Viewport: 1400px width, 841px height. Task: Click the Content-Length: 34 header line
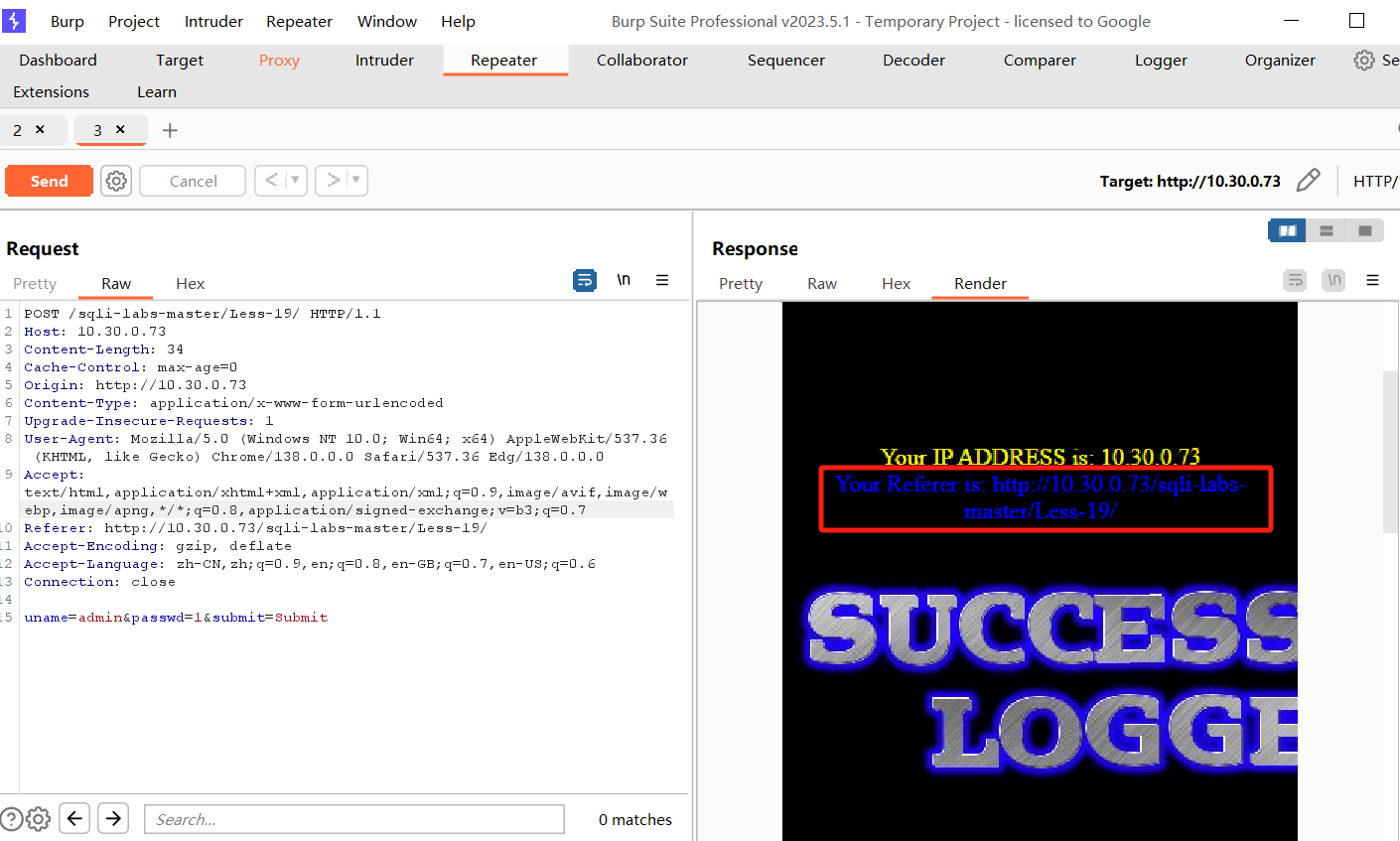tap(104, 350)
